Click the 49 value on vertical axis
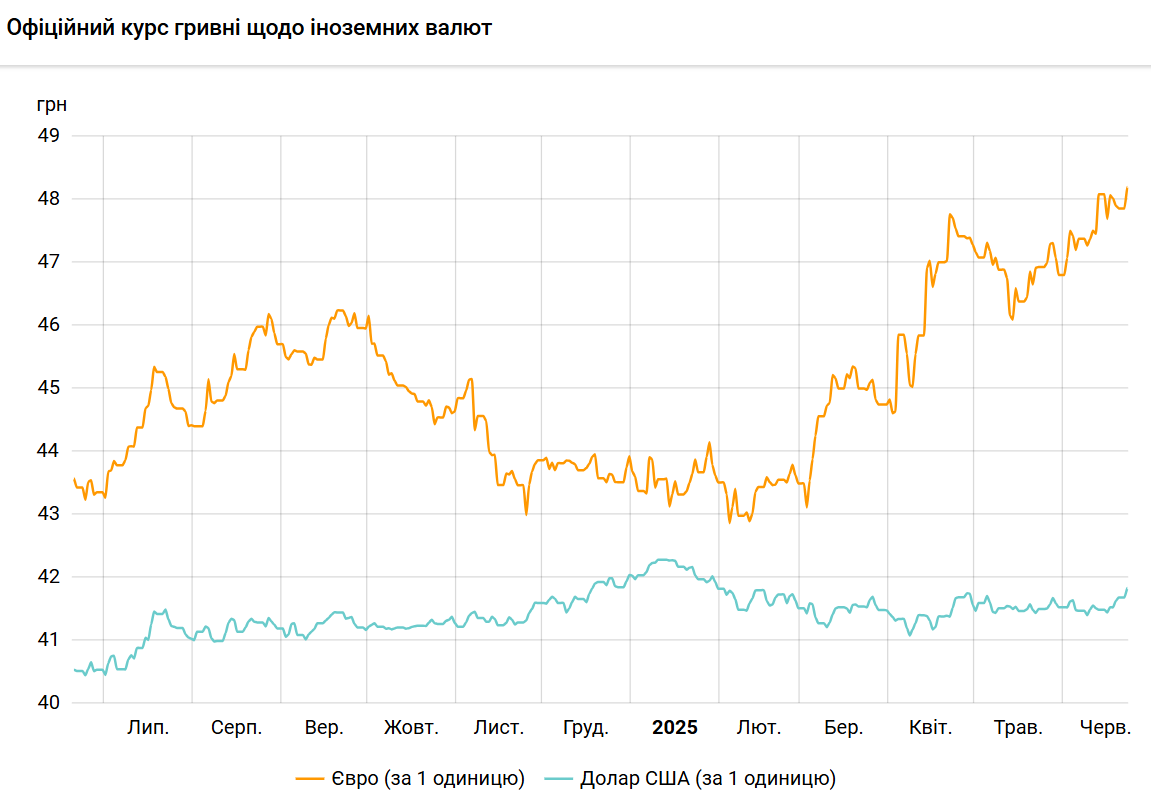Screen dimensions: 1151x801 (x=49, y=136)
